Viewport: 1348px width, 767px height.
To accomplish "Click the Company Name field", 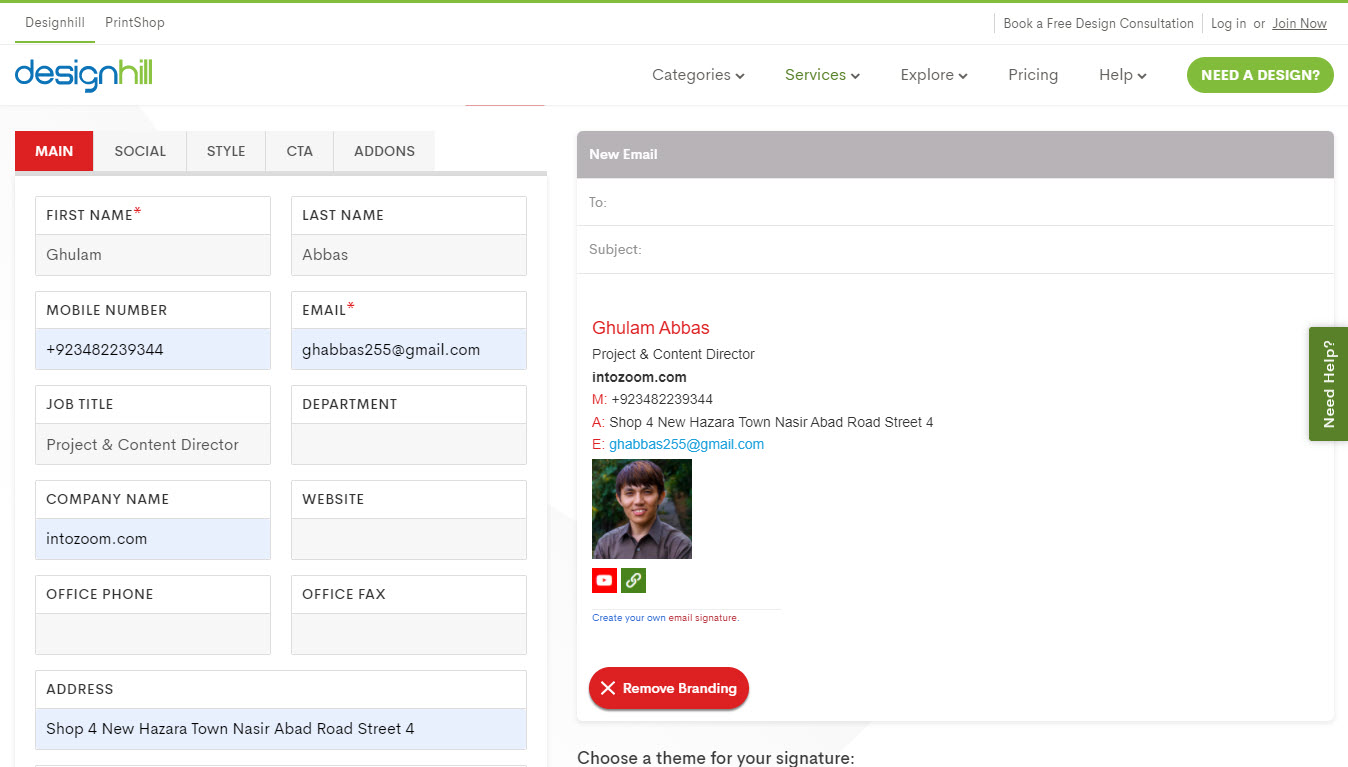I will click(153, 539).
